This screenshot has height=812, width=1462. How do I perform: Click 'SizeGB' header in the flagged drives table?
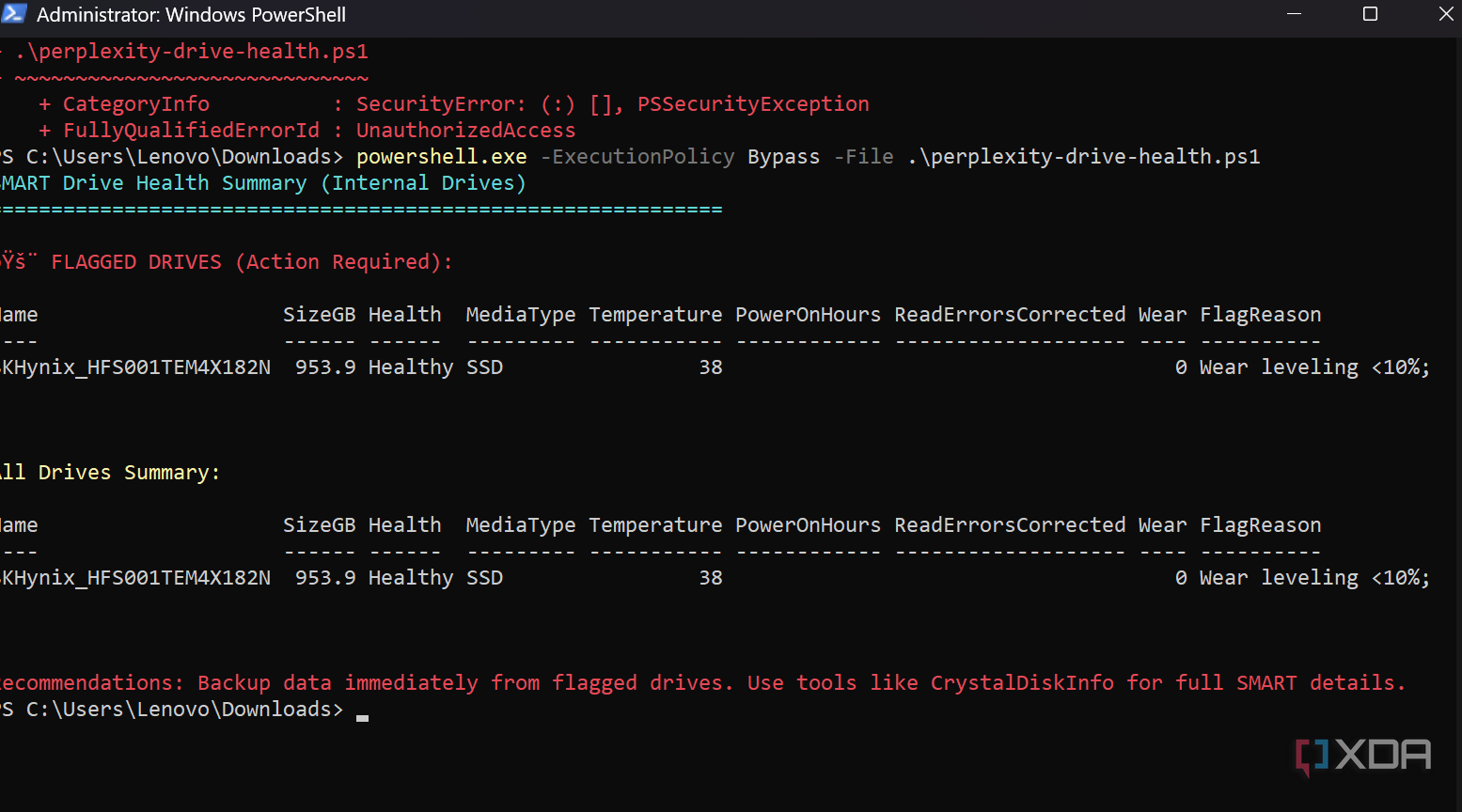coord(320,315)
